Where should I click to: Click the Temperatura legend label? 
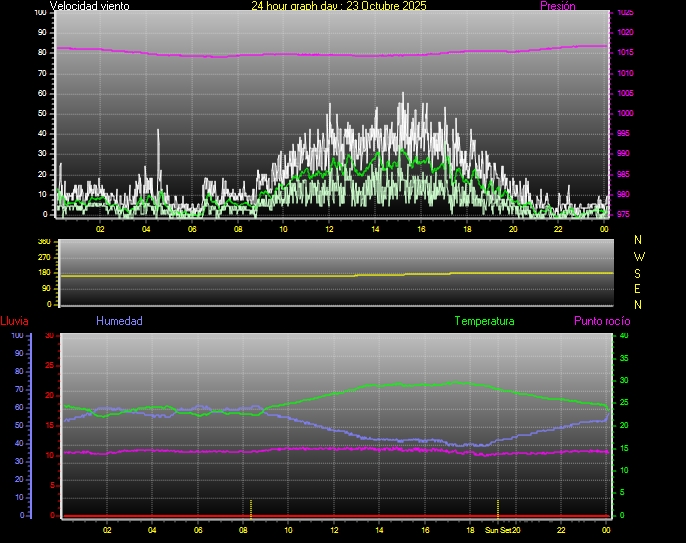point(484,321)
